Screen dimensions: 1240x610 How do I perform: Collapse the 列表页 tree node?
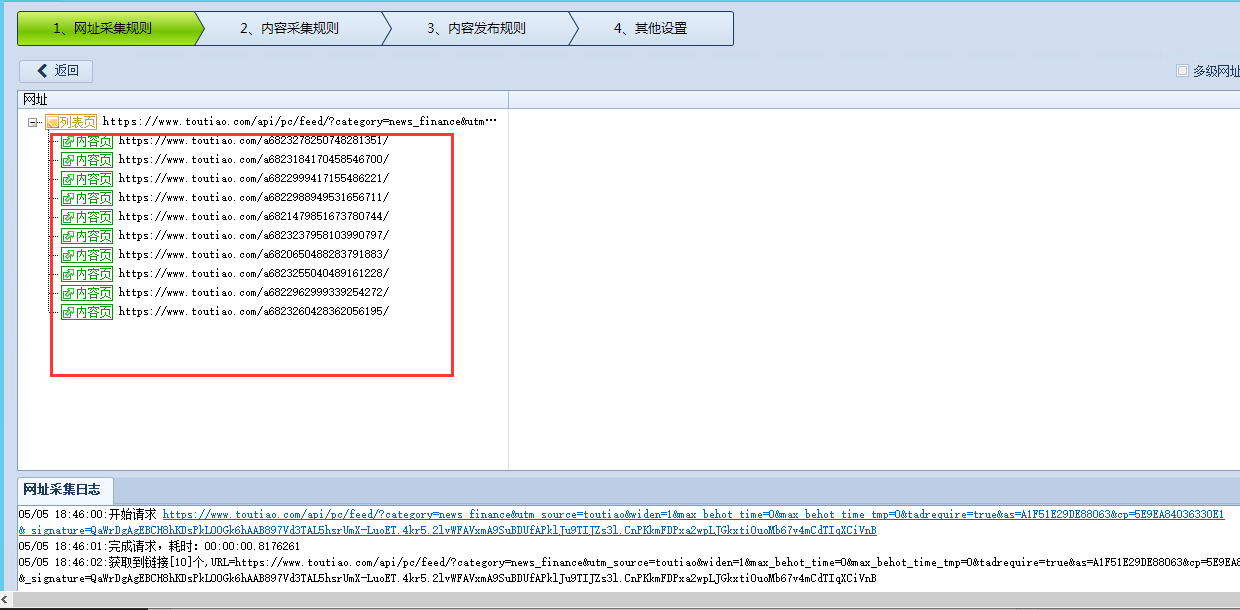point(33,122)
